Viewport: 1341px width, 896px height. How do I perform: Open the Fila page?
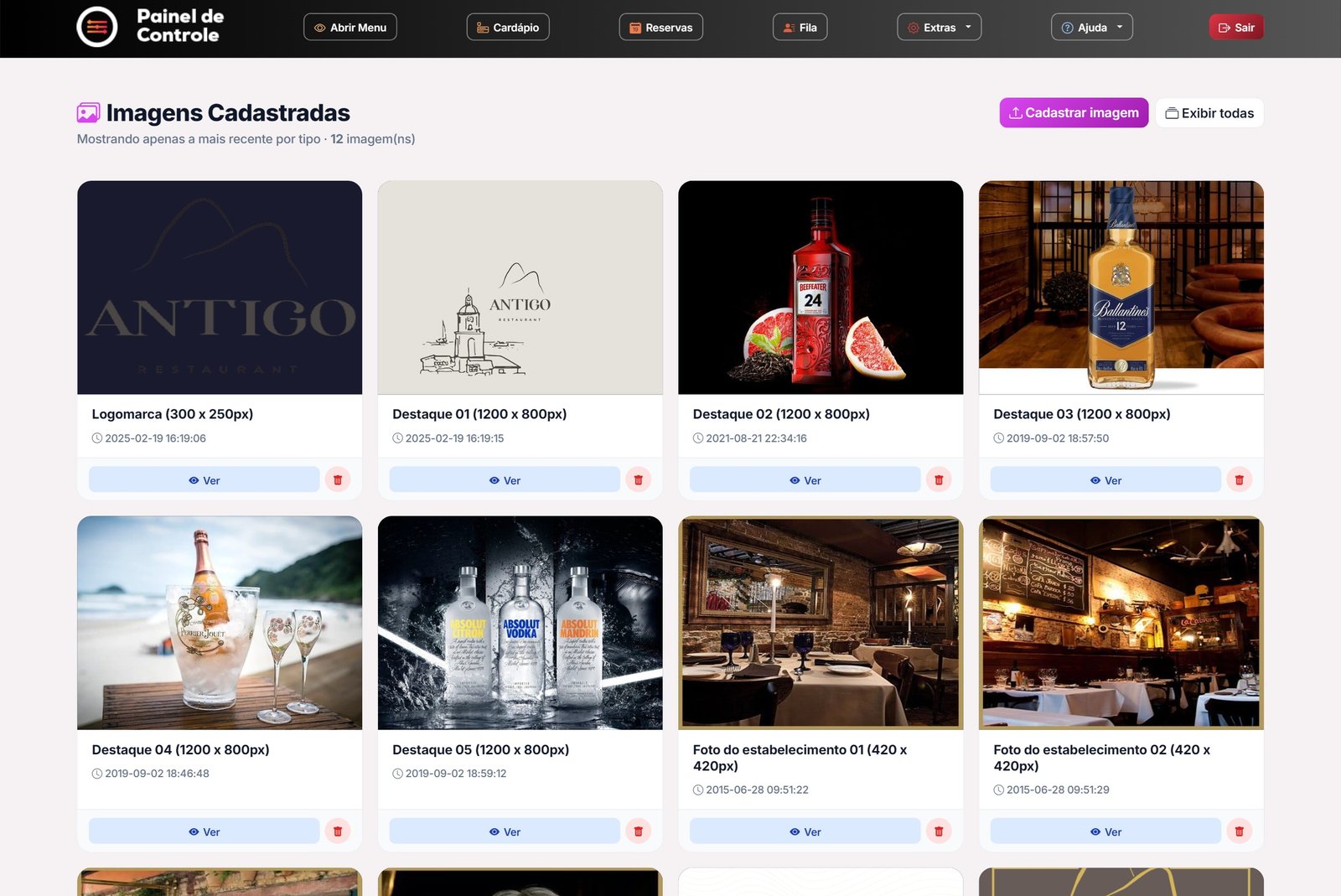click(800, 27)
